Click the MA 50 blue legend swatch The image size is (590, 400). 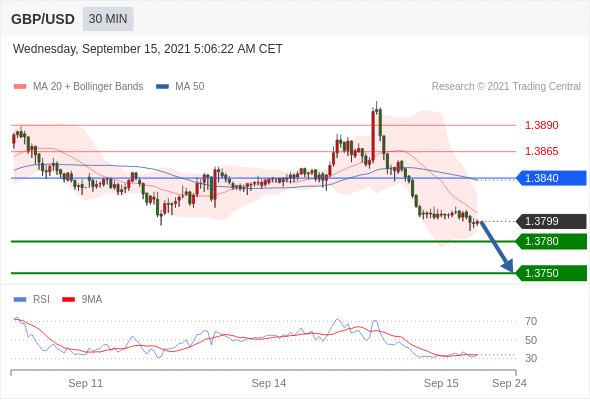tap(162, 87)
